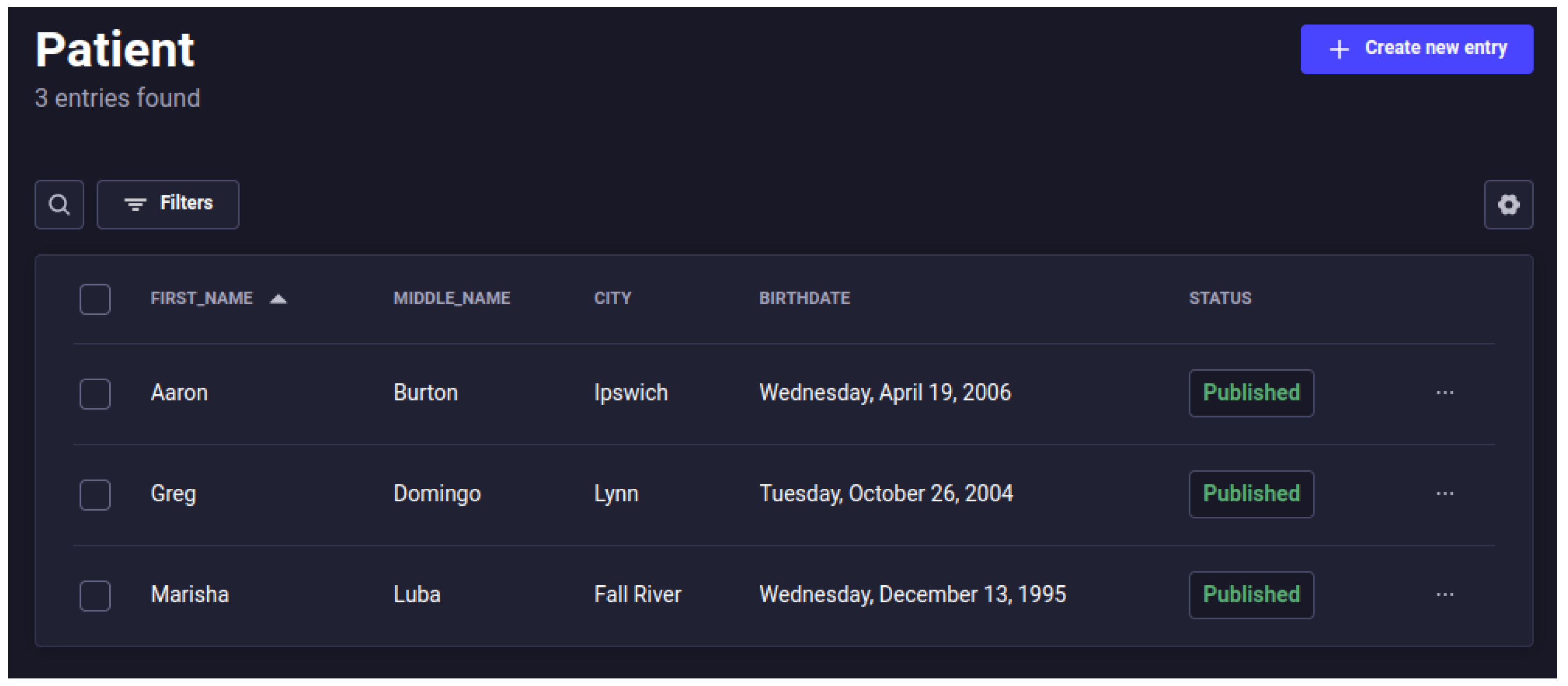The height and width of the screenshot is (686, 1568).
Task: Check the box beside Marisha's entry
Action: 95,596
